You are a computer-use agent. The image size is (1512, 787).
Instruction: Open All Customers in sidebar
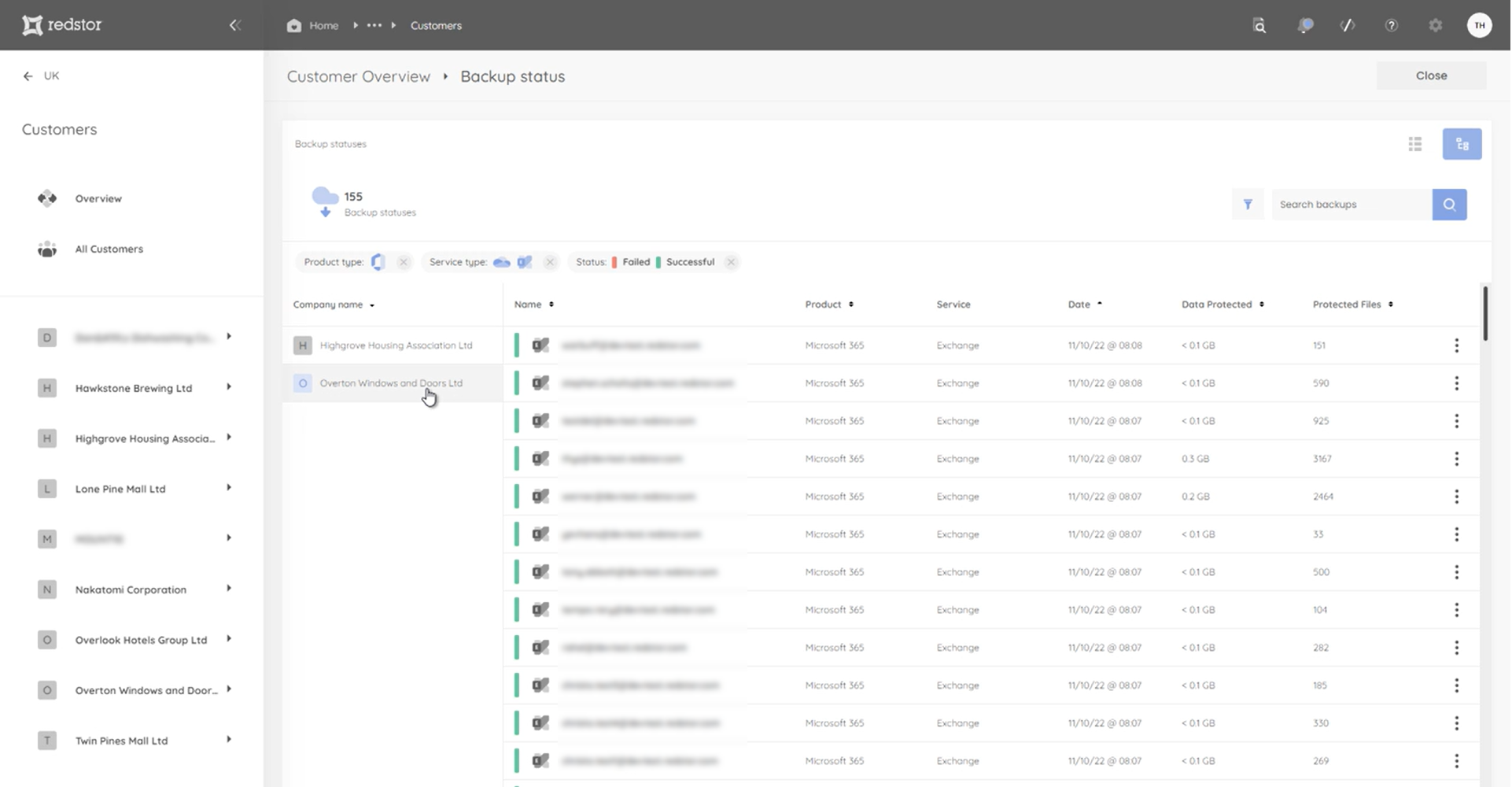[109, 249]
